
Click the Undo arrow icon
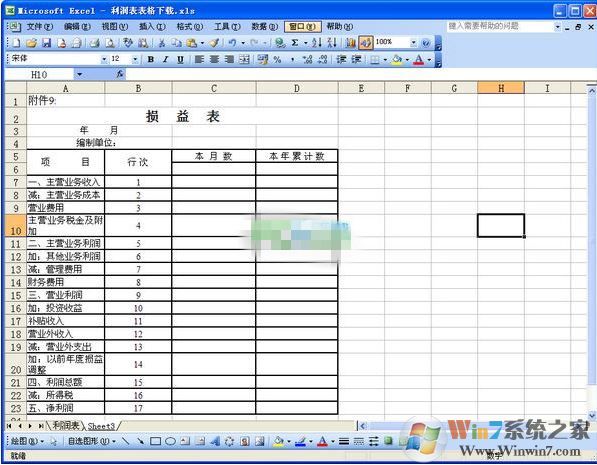(x=232, y=43)
